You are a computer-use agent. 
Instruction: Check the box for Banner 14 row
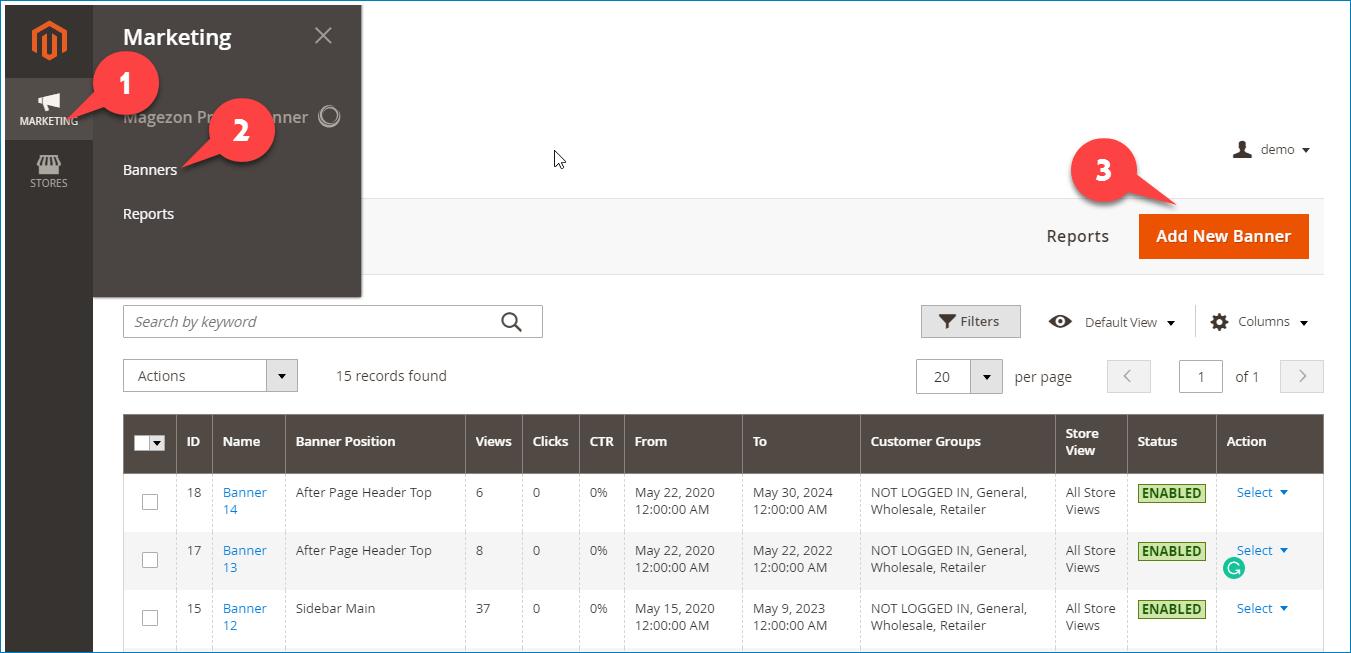(x=150, y=502)
